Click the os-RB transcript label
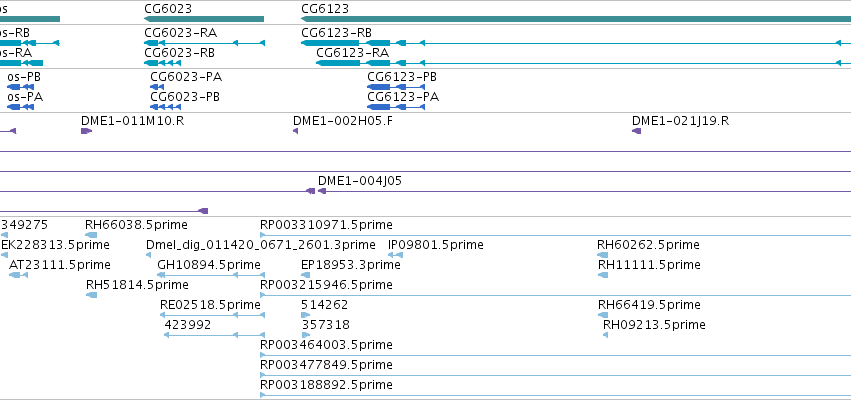Screen dimensions: 851x400 15,33
